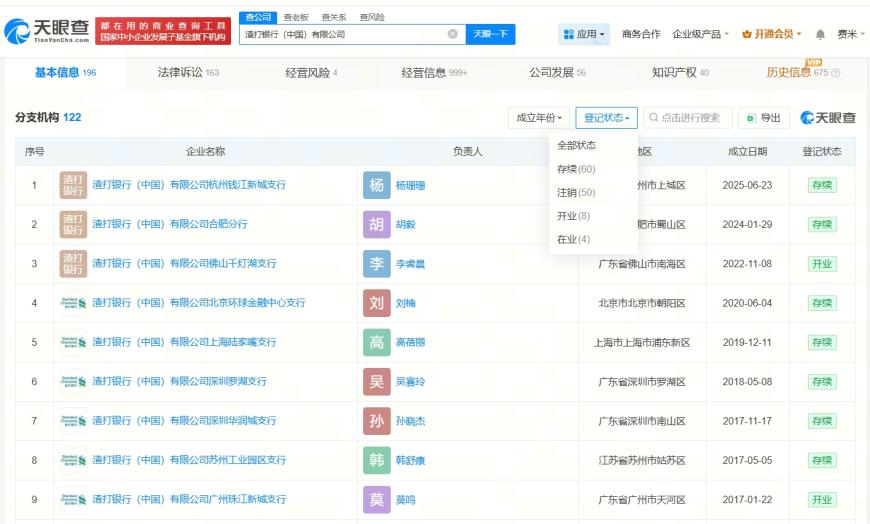The width and height of the screenshot is (870, 524).
Task: Filter by 存续(60) status
Action: 576,169
